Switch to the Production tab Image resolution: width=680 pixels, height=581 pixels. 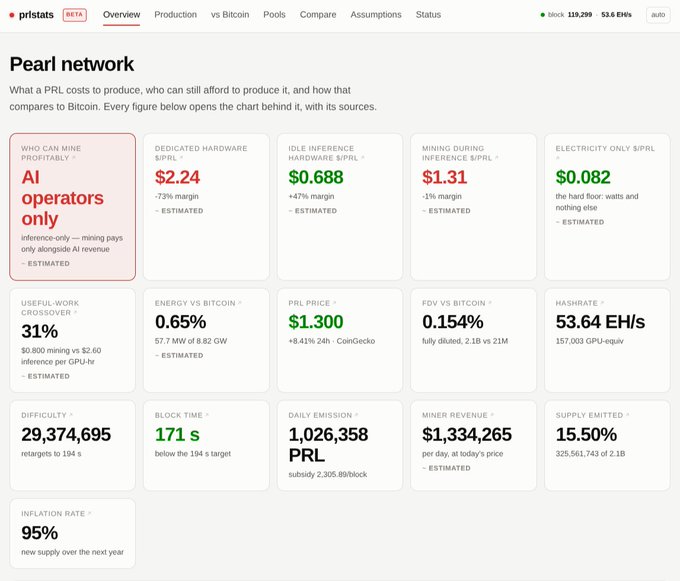(x=175, y=15)
